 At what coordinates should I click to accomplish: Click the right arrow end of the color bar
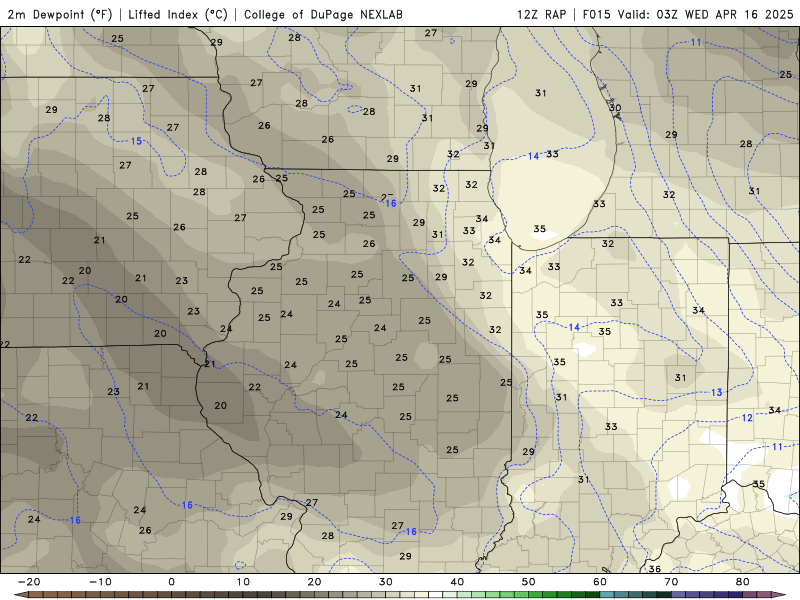pyautogui.click(x=779, y=595)
